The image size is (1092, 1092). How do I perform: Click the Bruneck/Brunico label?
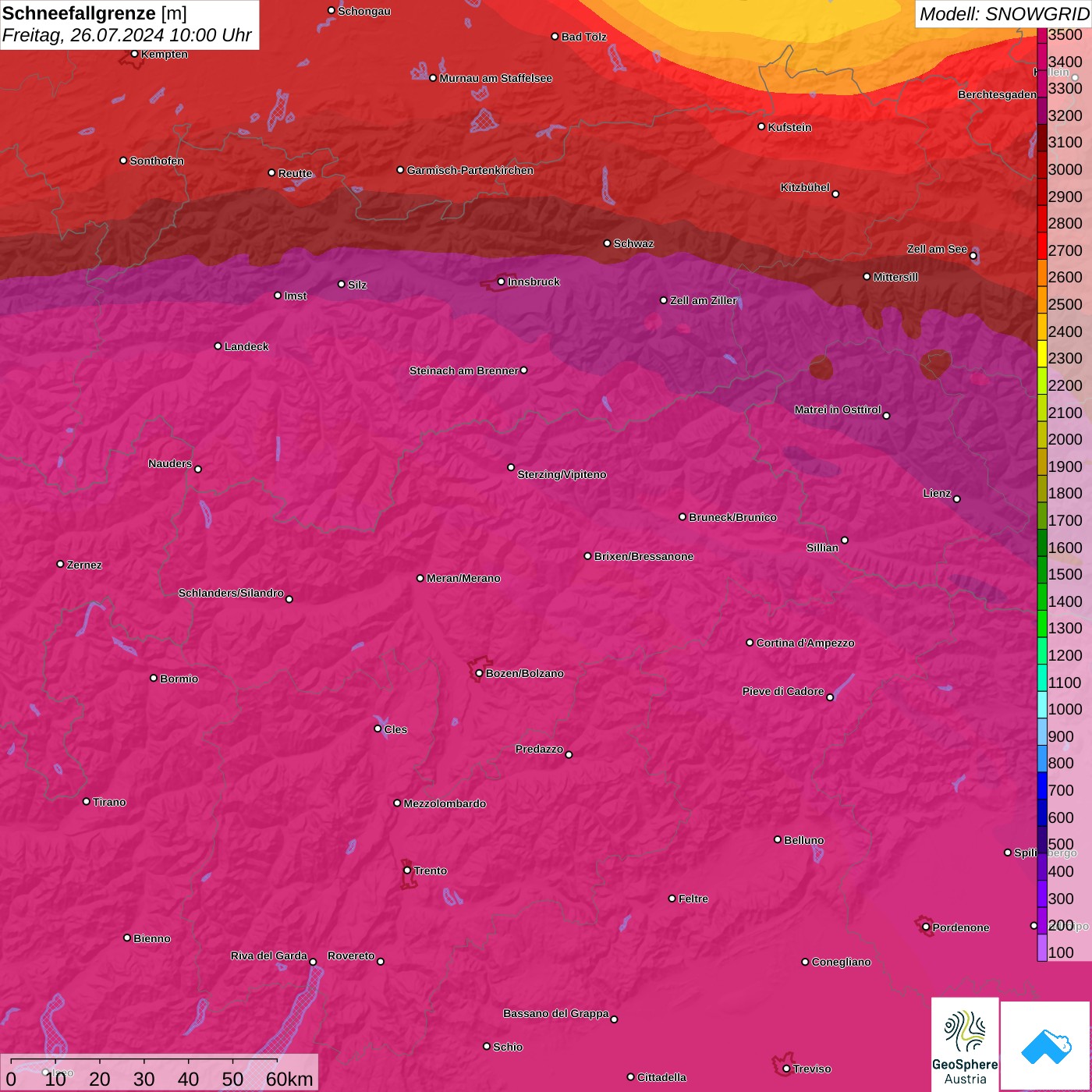pyautogui.click(x=732, y=517)
